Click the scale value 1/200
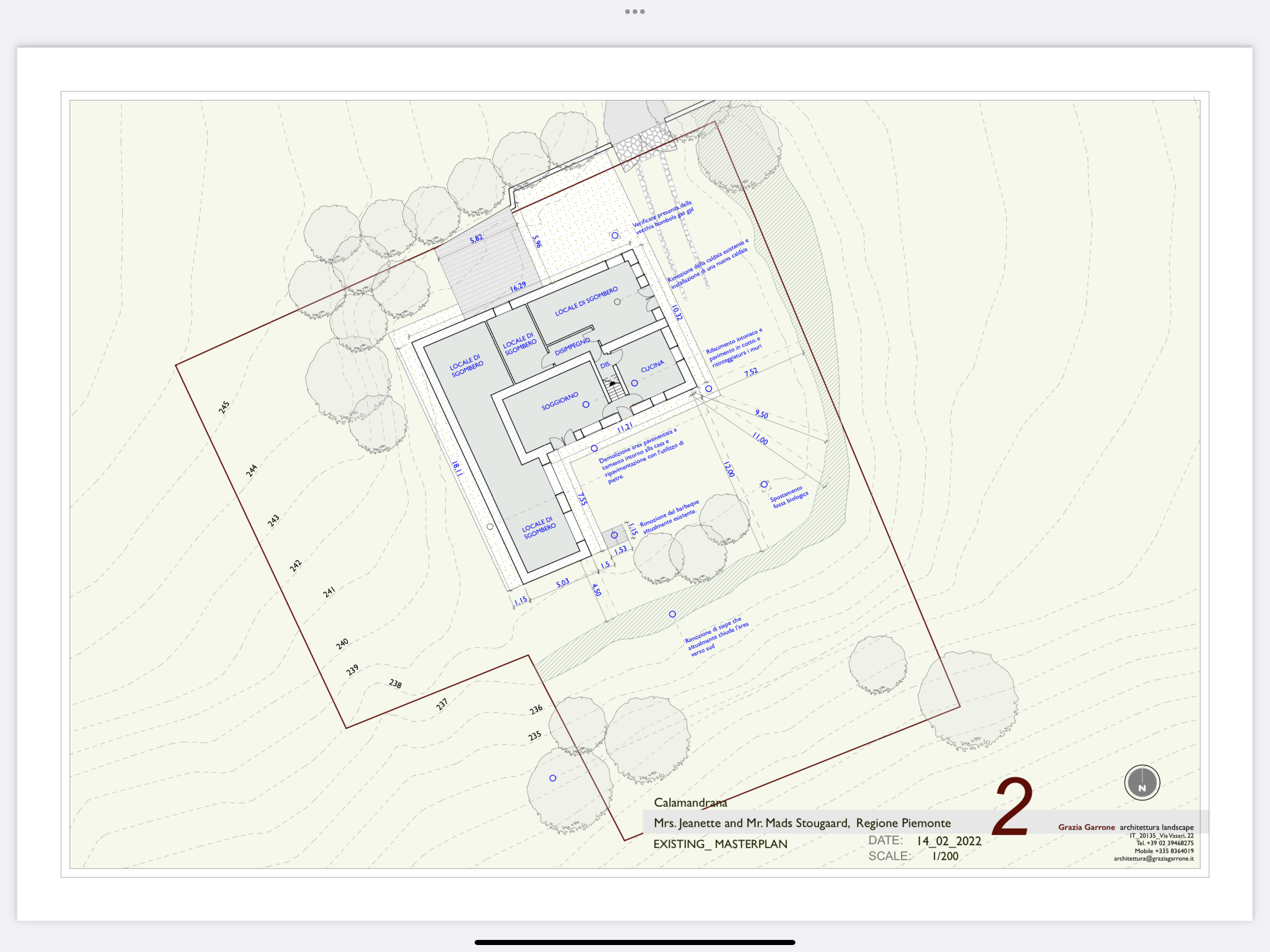This screenshot has width=1270, height=952. [945, 856]
